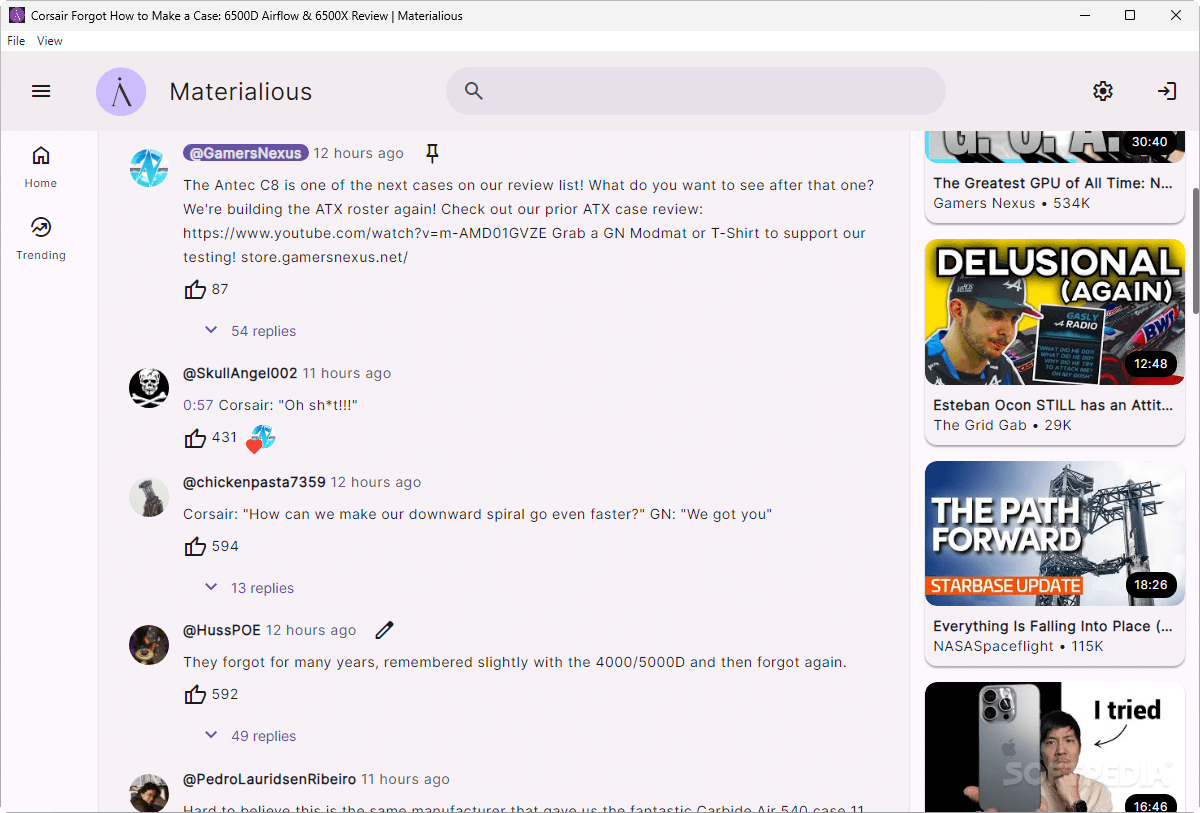1200x813 pixels.
Task: Click GamersNexus channel avatar
Action: tap(149, 168)
